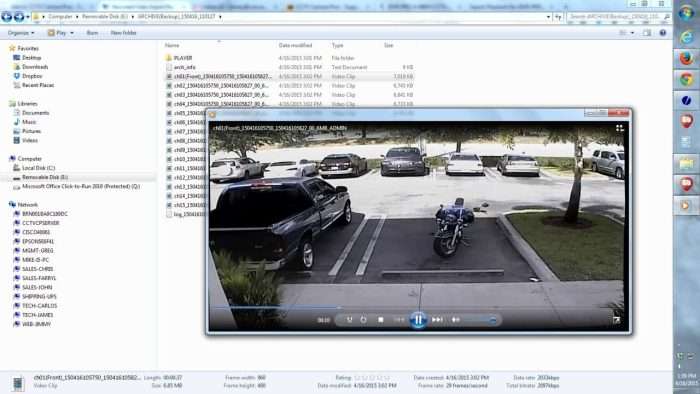Screen dimensions: 700x394
Task: Select Removable Disk (E:) in navigation pane
Action: [45, 177]
